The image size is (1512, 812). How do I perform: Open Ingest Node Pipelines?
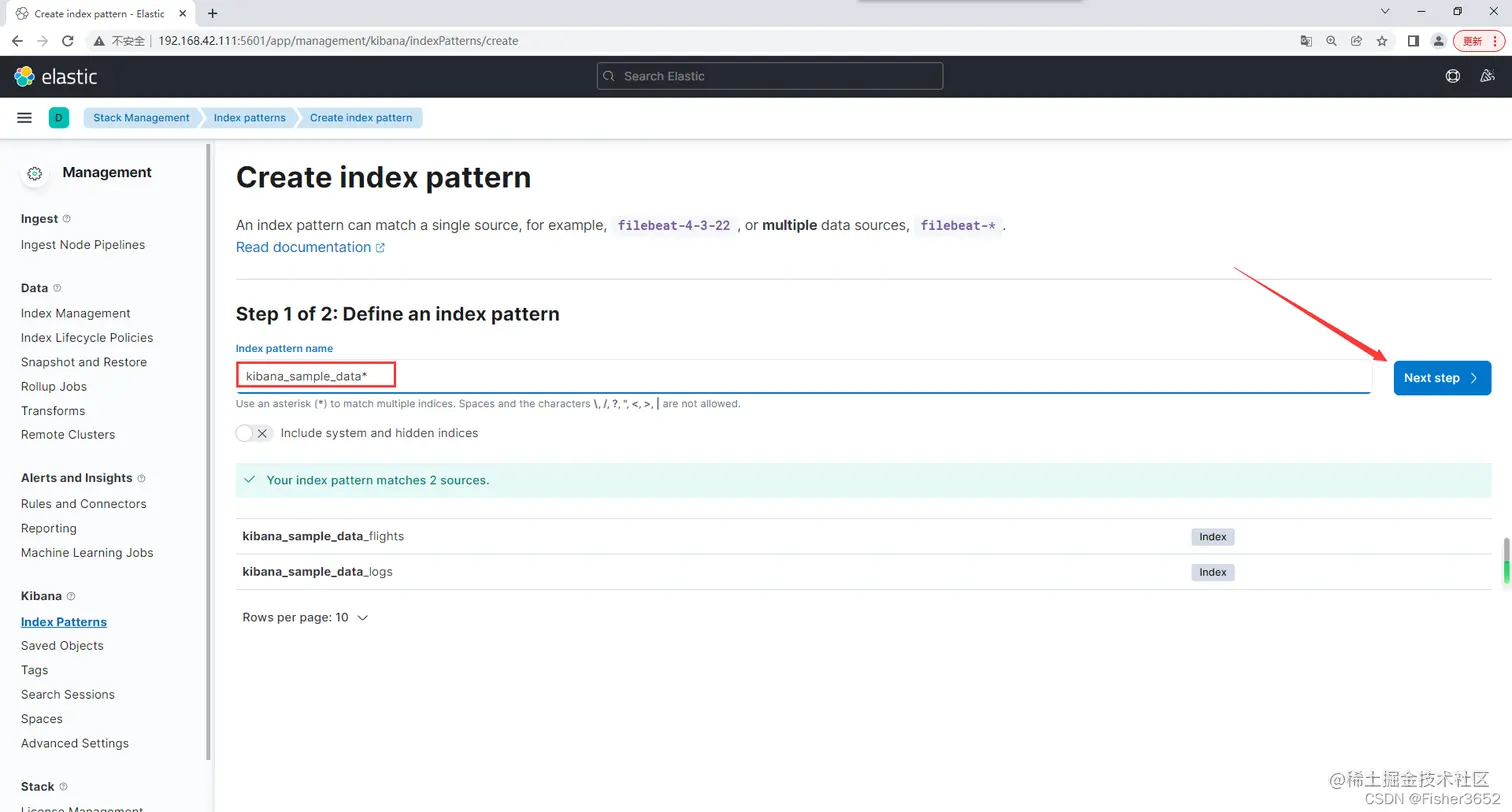pos(83,245)
